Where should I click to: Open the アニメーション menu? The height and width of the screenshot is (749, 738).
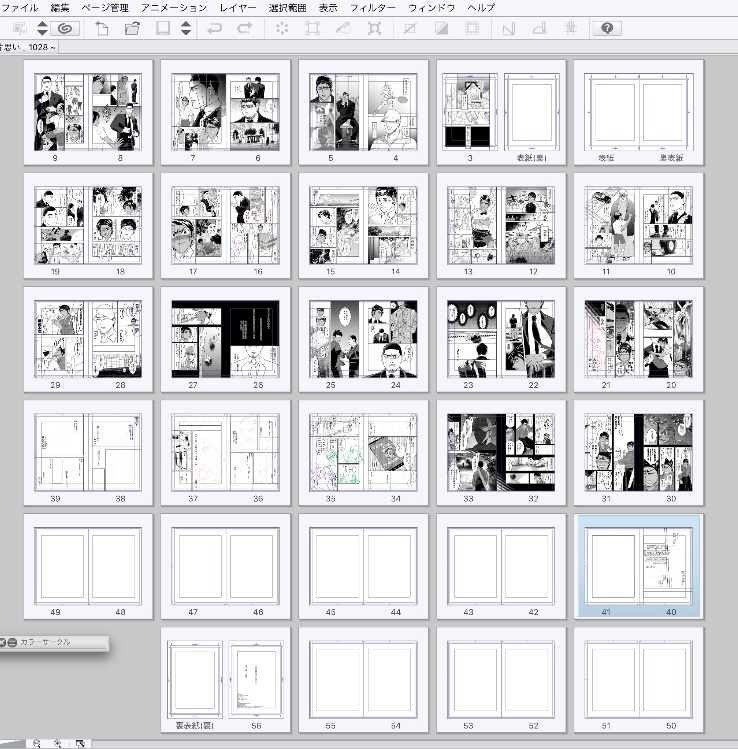174,8
